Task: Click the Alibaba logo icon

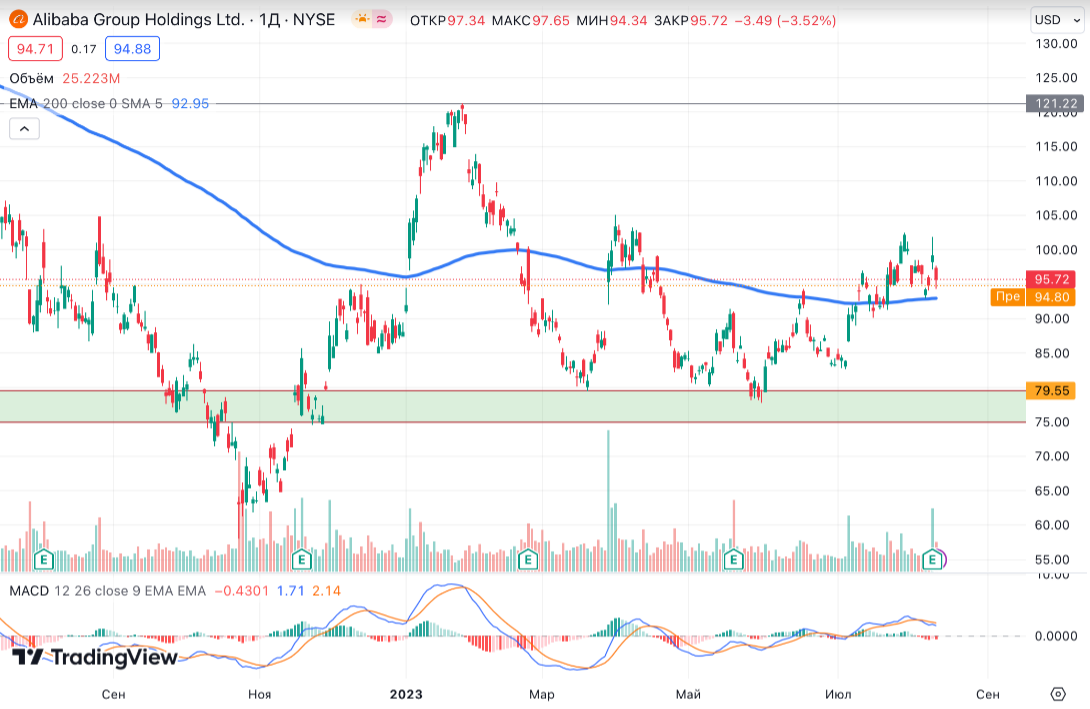Action: point(19,19)
